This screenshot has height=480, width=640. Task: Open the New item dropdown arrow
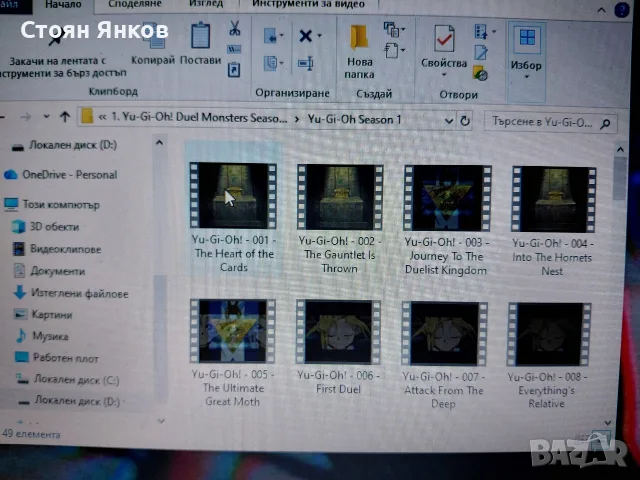click(403, 29)
